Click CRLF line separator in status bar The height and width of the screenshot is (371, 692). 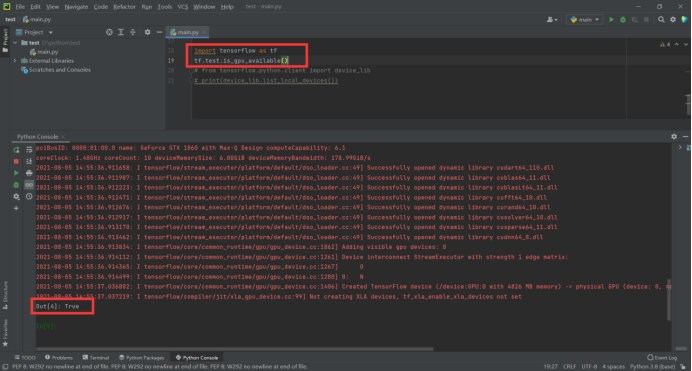point(569,367)
